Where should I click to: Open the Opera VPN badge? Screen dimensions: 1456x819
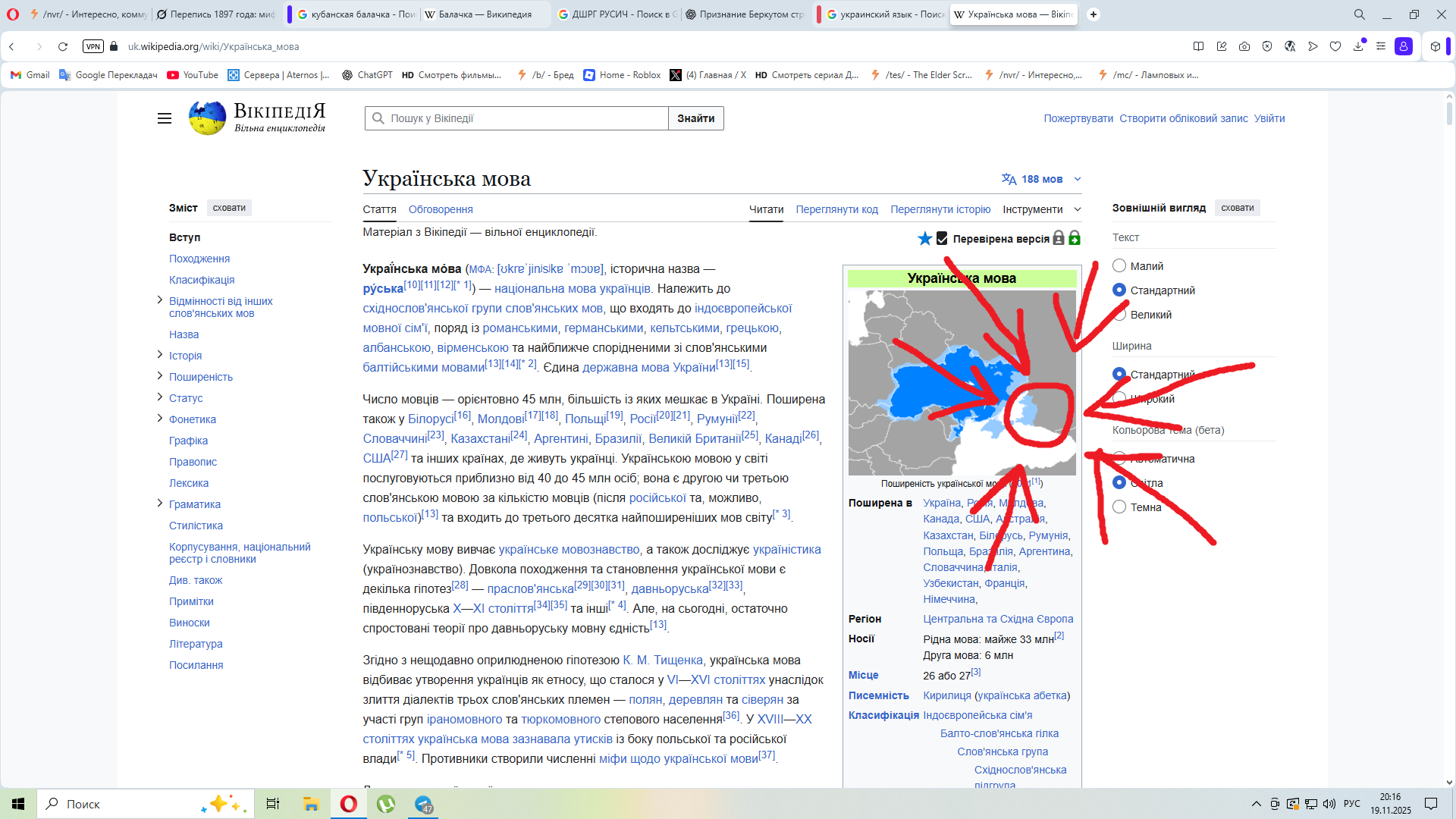pyautogui.click(x=93, y=46)
